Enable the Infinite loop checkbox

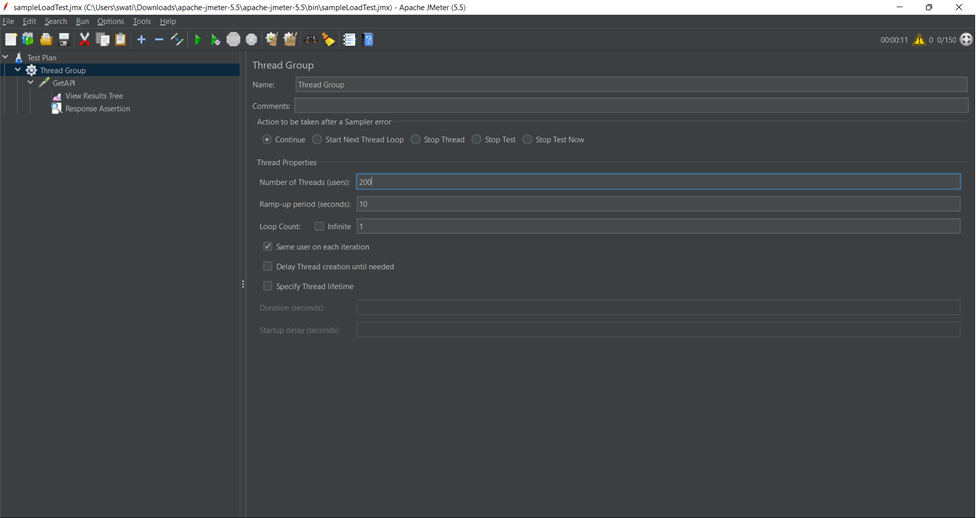tap(319, 226)
